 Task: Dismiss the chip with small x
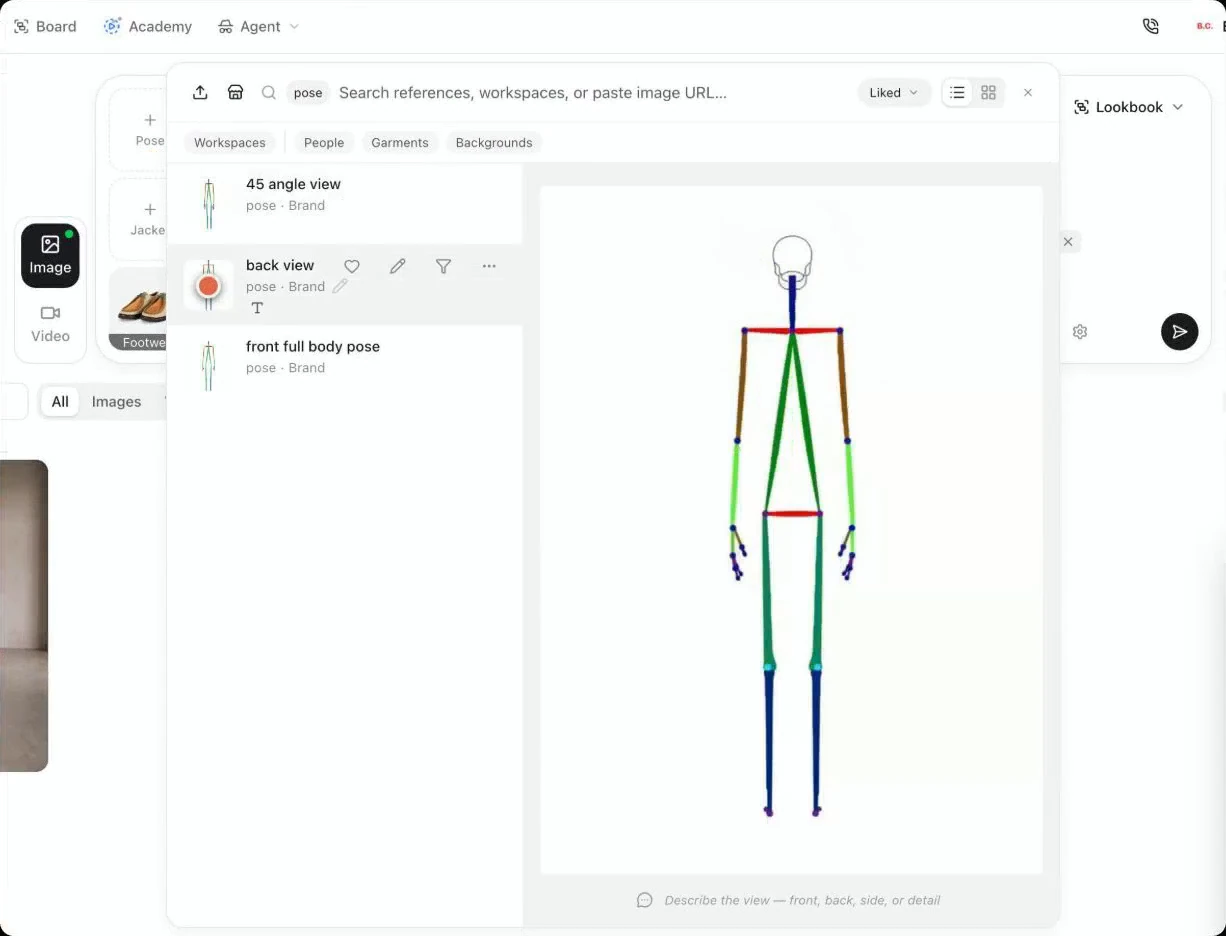[x=1068, y=242]
